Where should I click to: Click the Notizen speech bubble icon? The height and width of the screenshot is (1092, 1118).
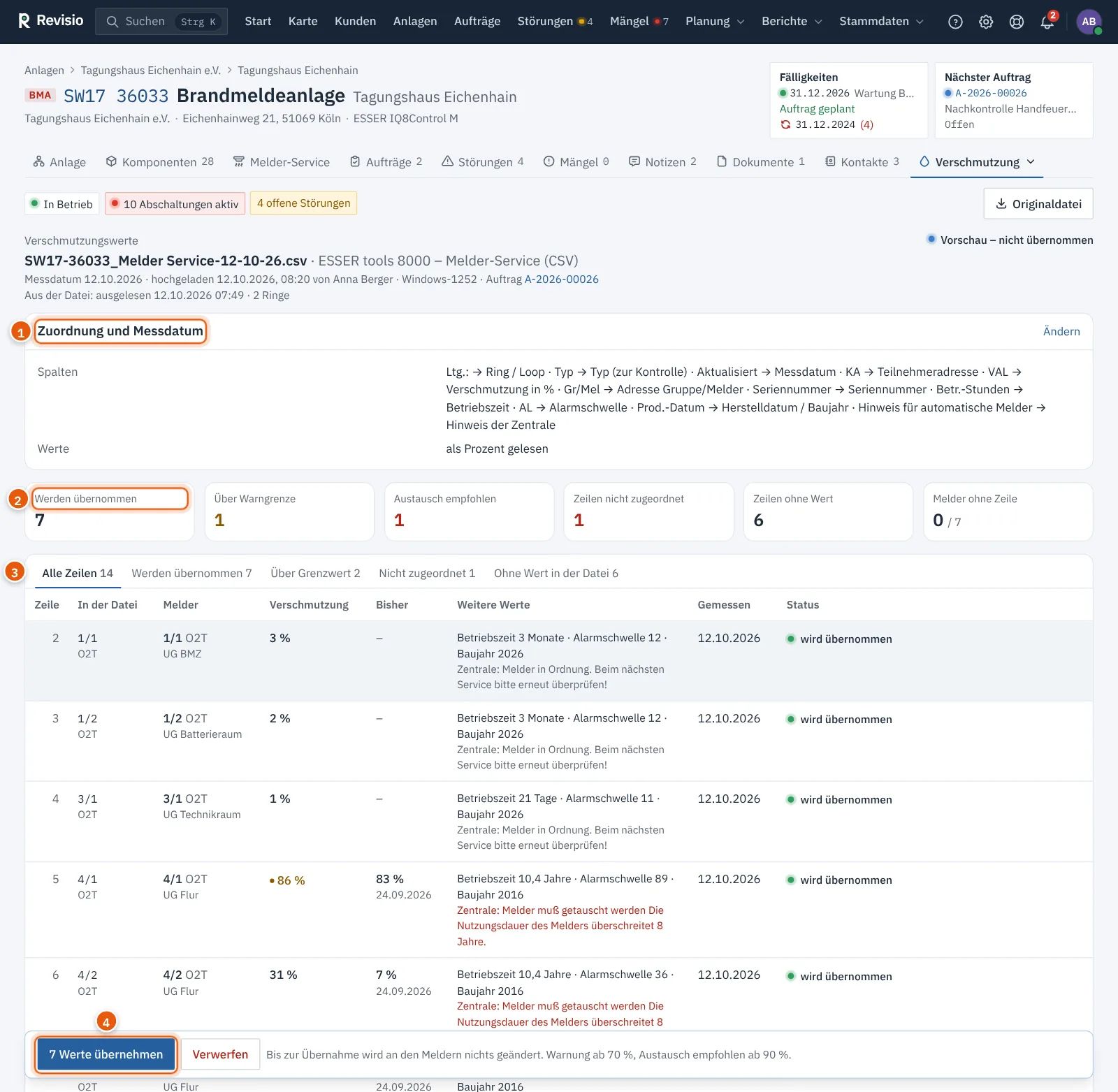pos(634,161)
